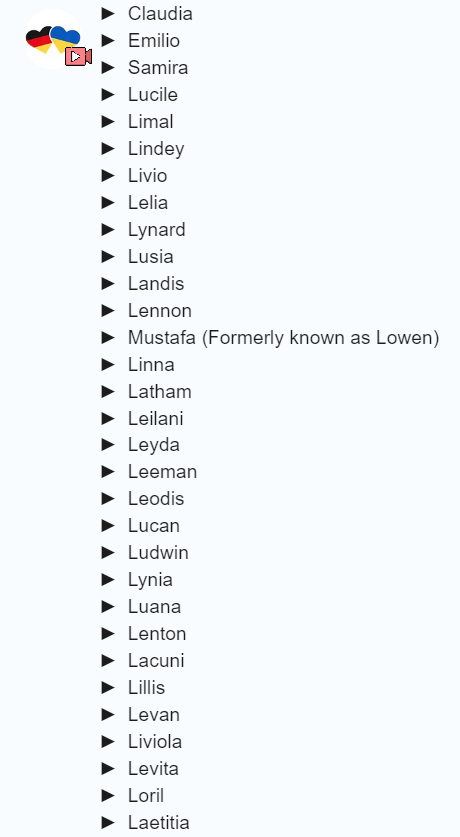460x837 pixels.
Task: Expand the Liviola disclosure triangle
Action: click(108, 741)
